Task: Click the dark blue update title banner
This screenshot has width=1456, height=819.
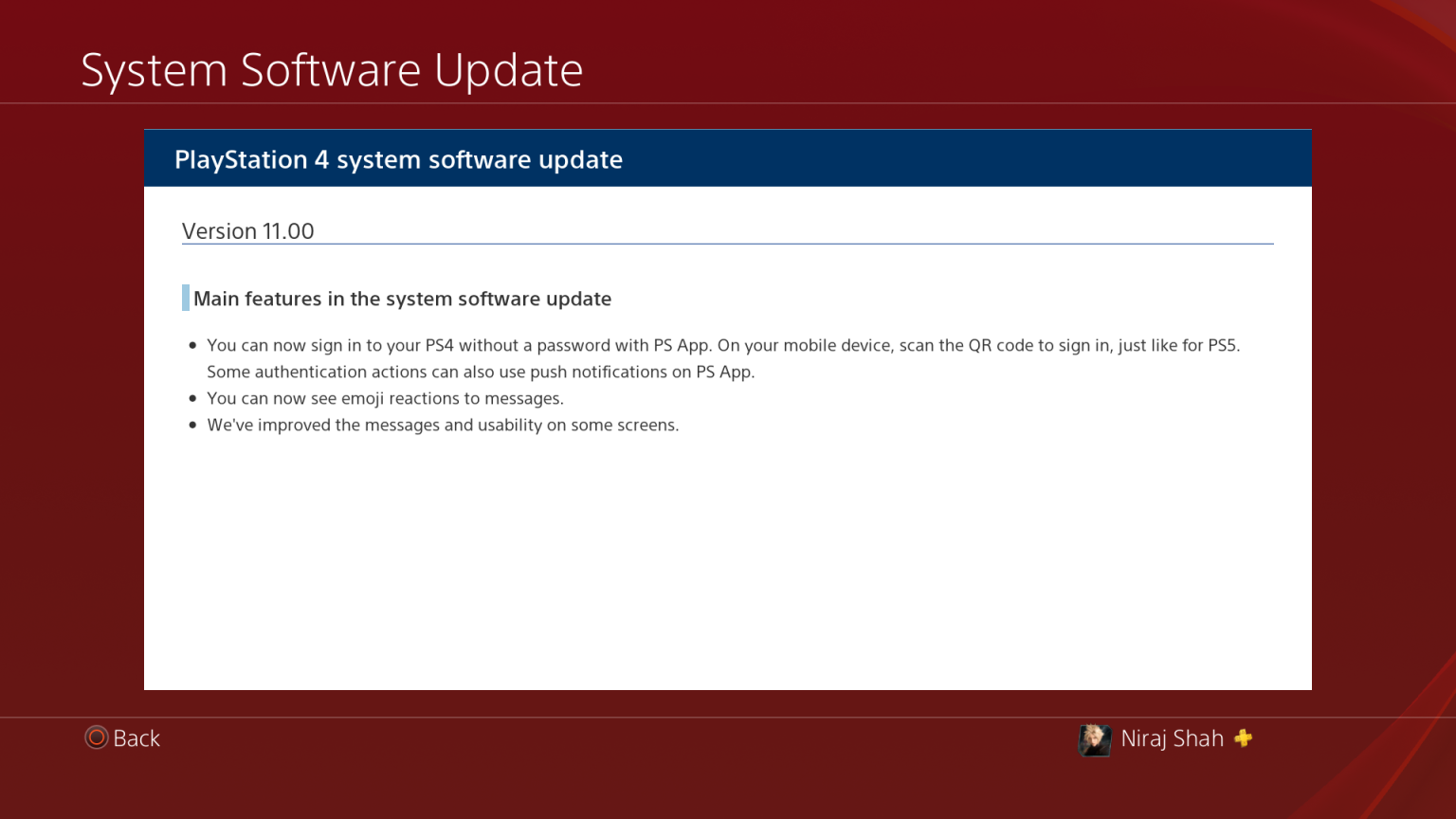Action: (x=727, y=157)
